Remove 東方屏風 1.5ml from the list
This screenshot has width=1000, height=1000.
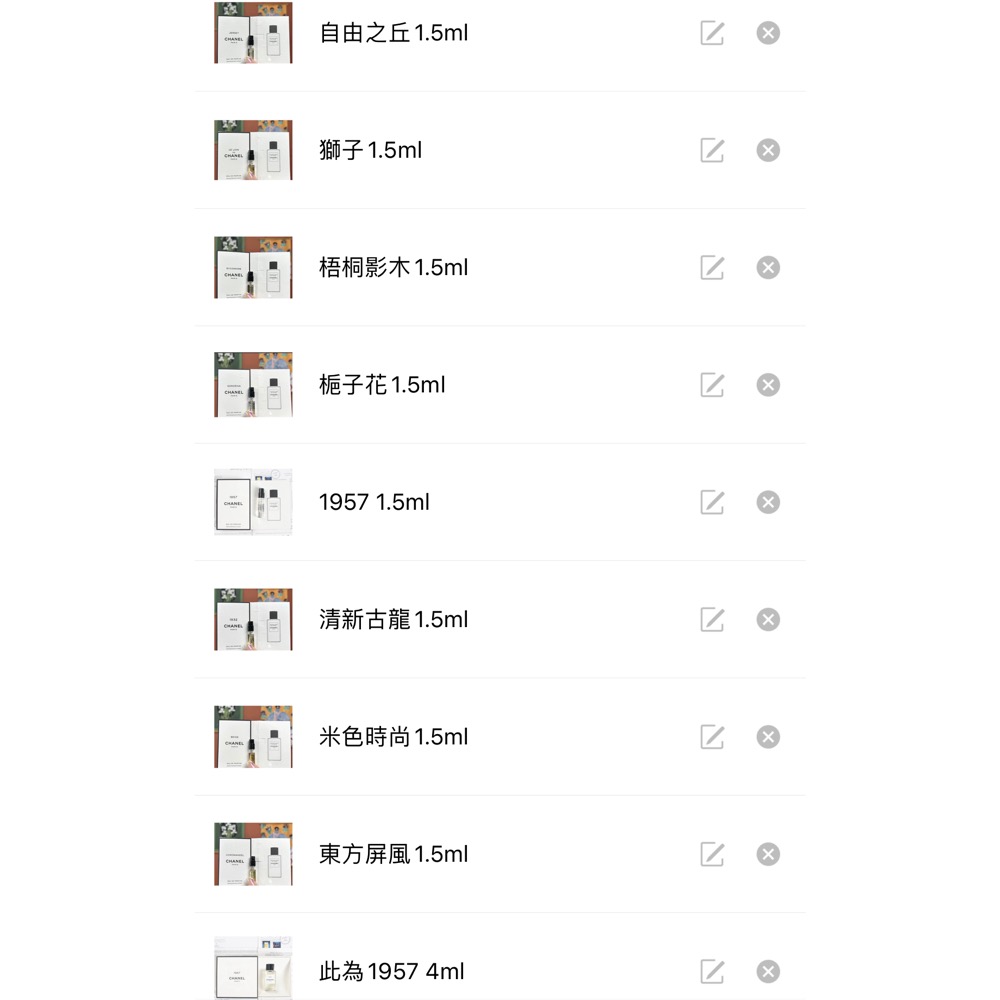tap(768, 854)
